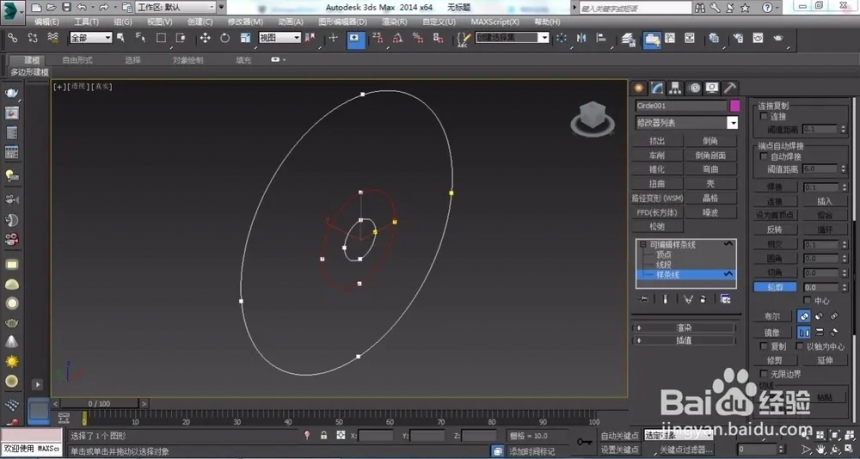The width and height of the screenshot is (860, 459).
Task: Collapse the 可编辑样条线 stack tree
Action: [x=643, y=245]
